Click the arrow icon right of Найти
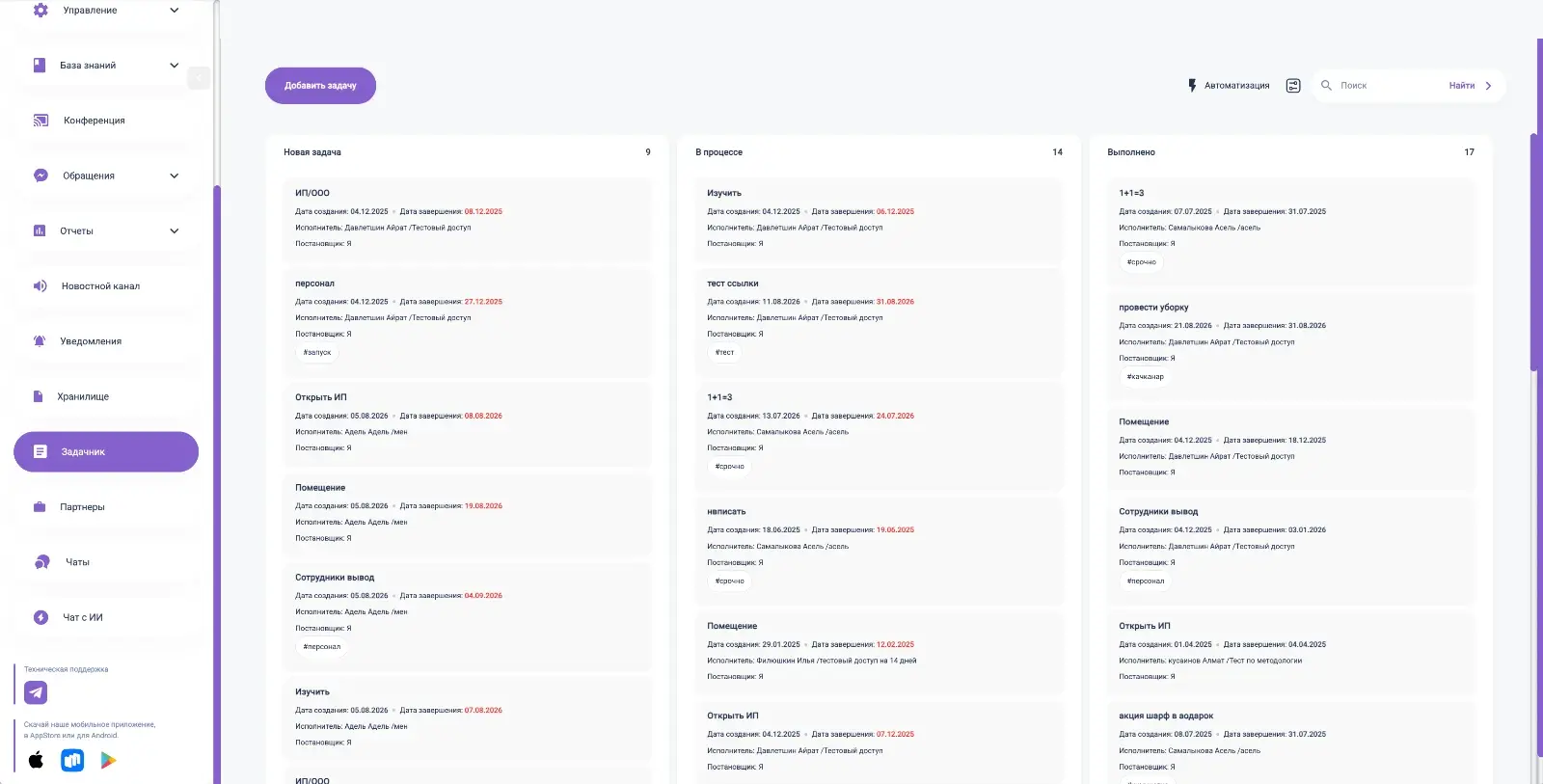Screen dimensions: 1543x784 [x=1488, y=86]
